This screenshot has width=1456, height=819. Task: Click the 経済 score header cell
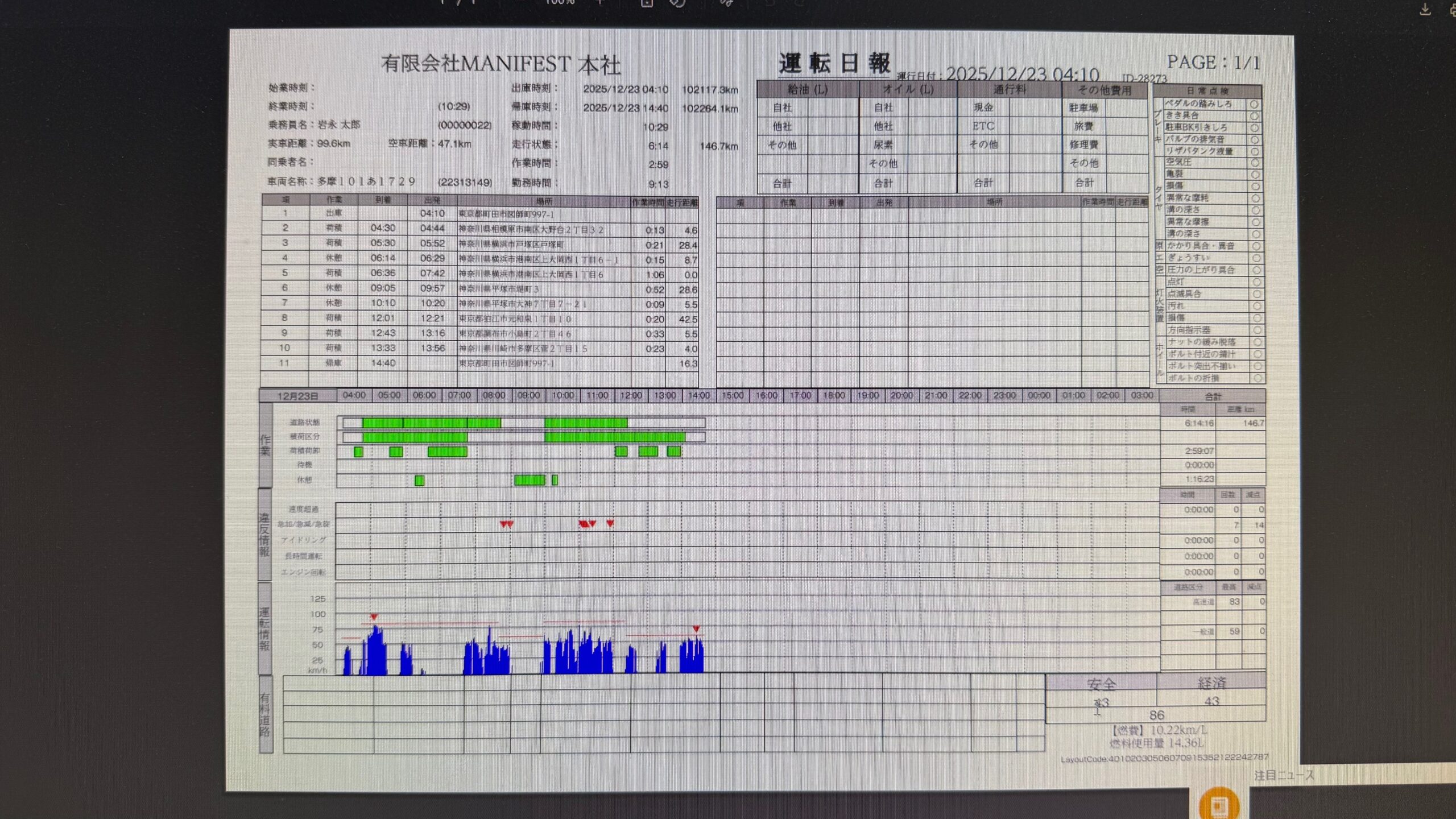click(1211, 683)
